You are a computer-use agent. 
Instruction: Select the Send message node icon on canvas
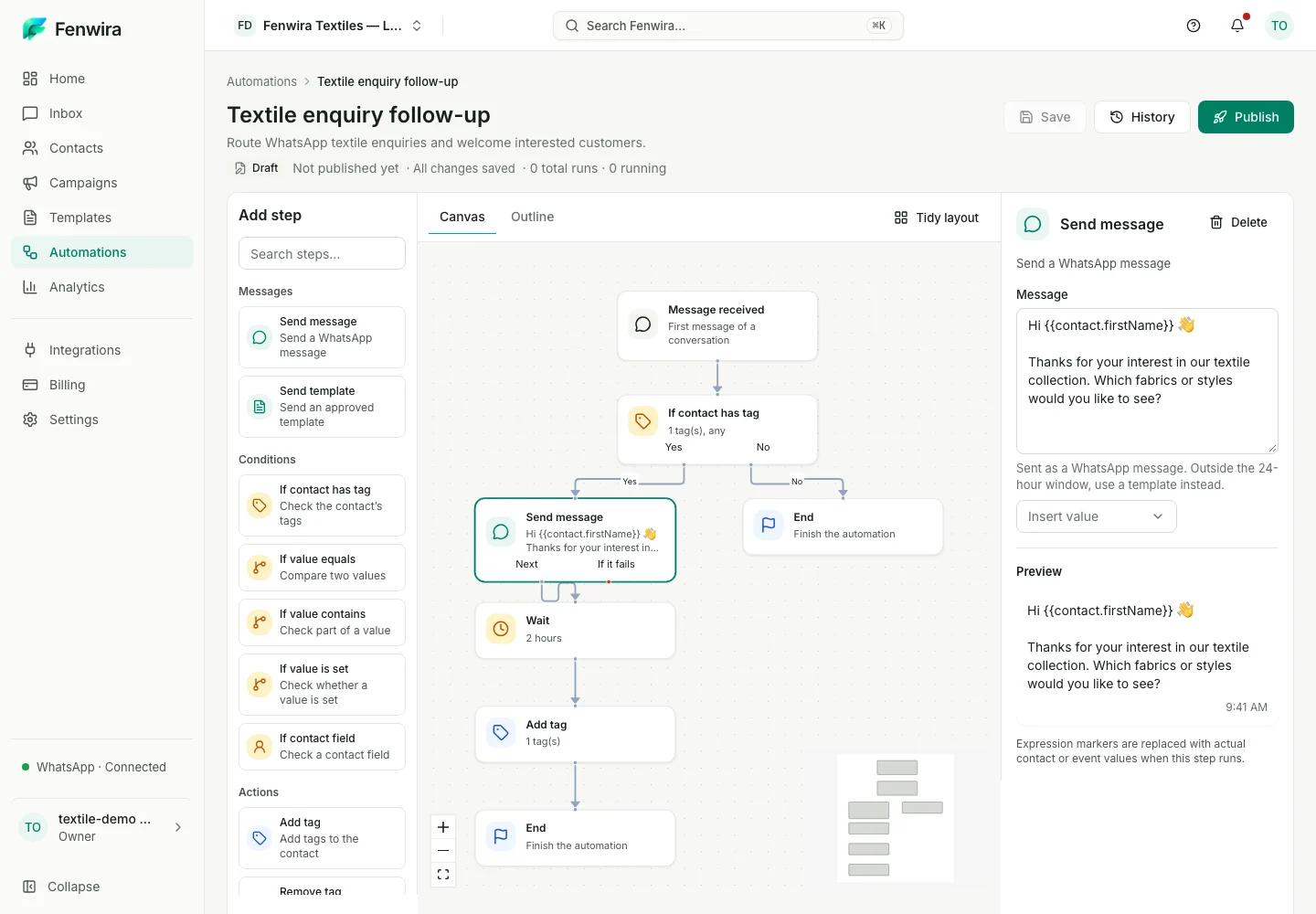[x=501, y=532]
